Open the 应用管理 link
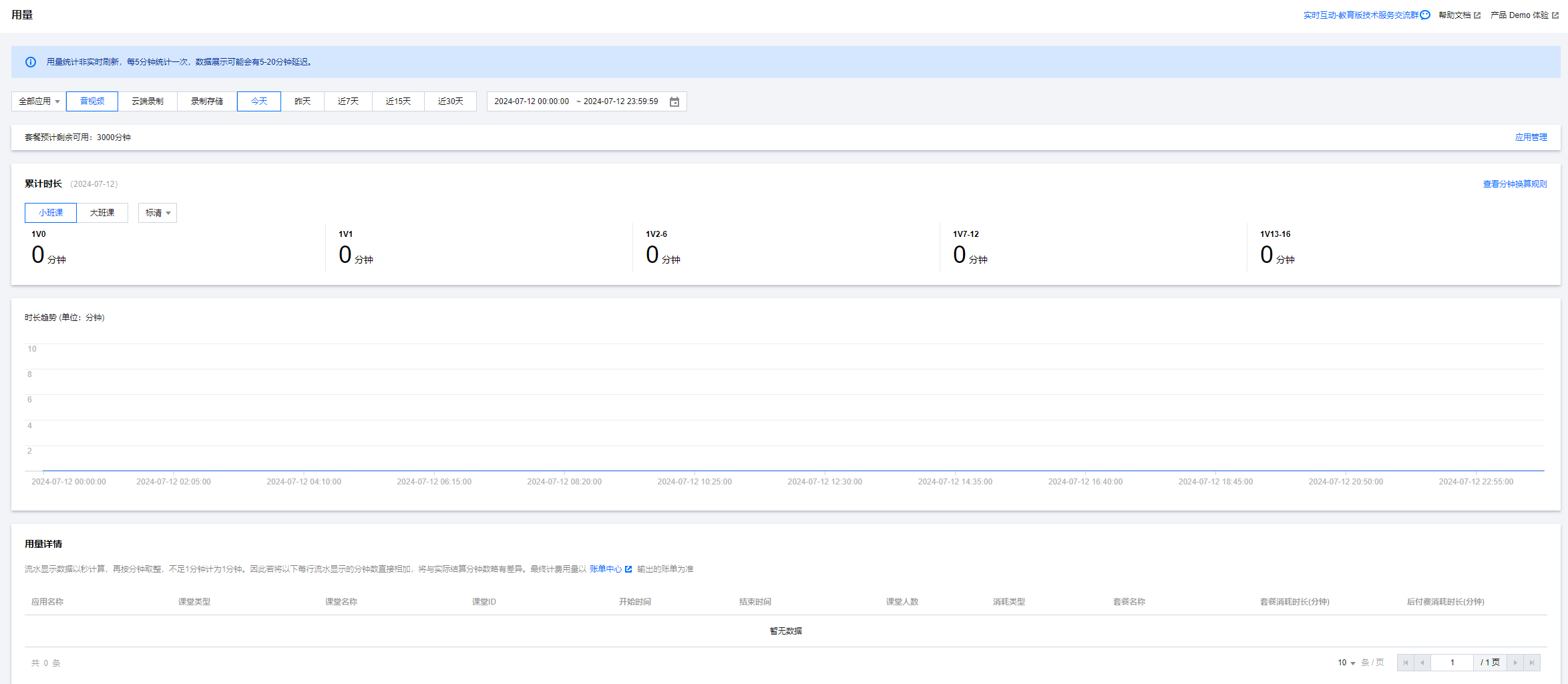1568x684 pixels. (x=1531, y=137)
